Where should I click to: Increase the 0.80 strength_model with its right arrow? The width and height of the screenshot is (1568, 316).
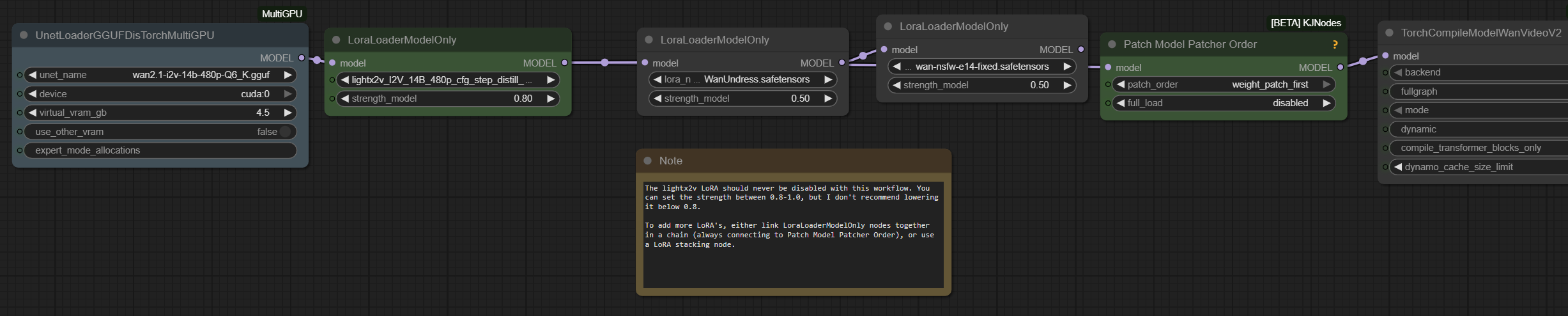coord(551,99)
